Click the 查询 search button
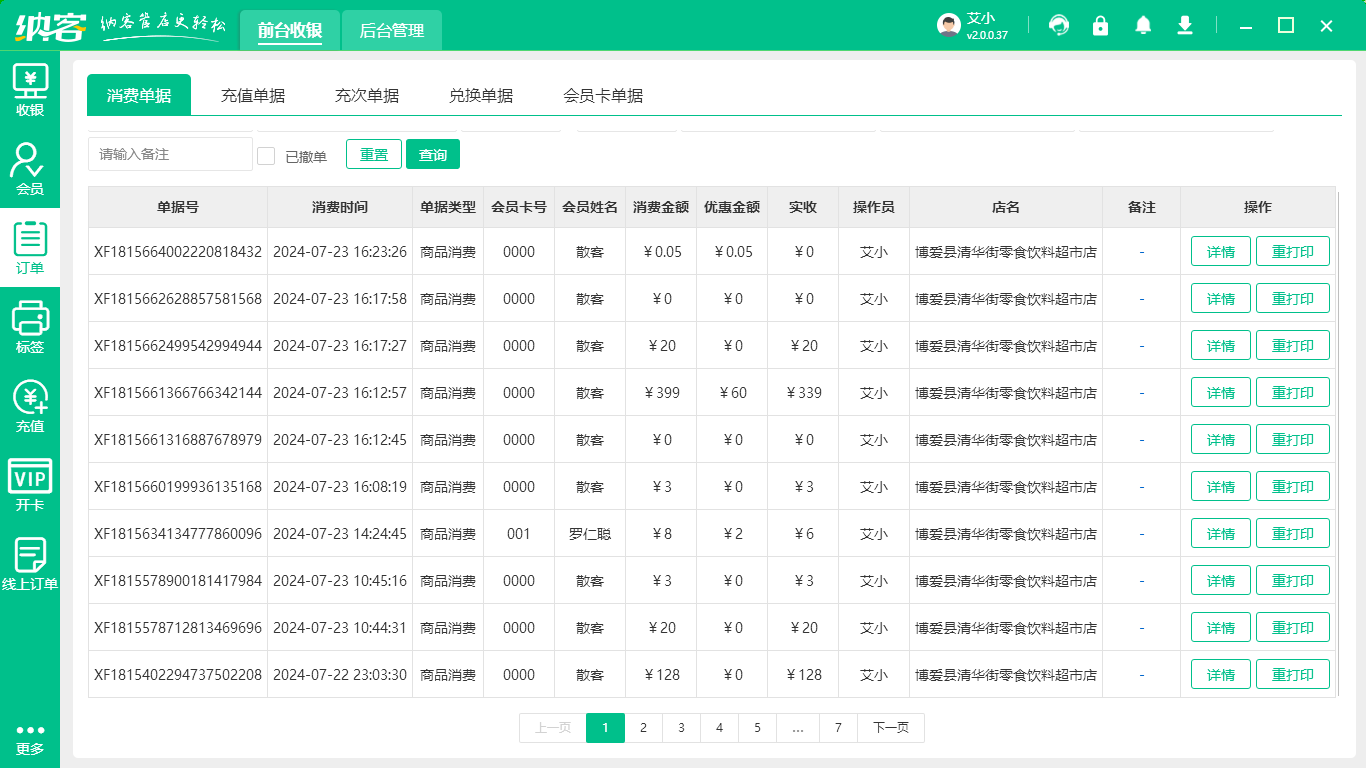1366x768 pixels. point(433,154)
